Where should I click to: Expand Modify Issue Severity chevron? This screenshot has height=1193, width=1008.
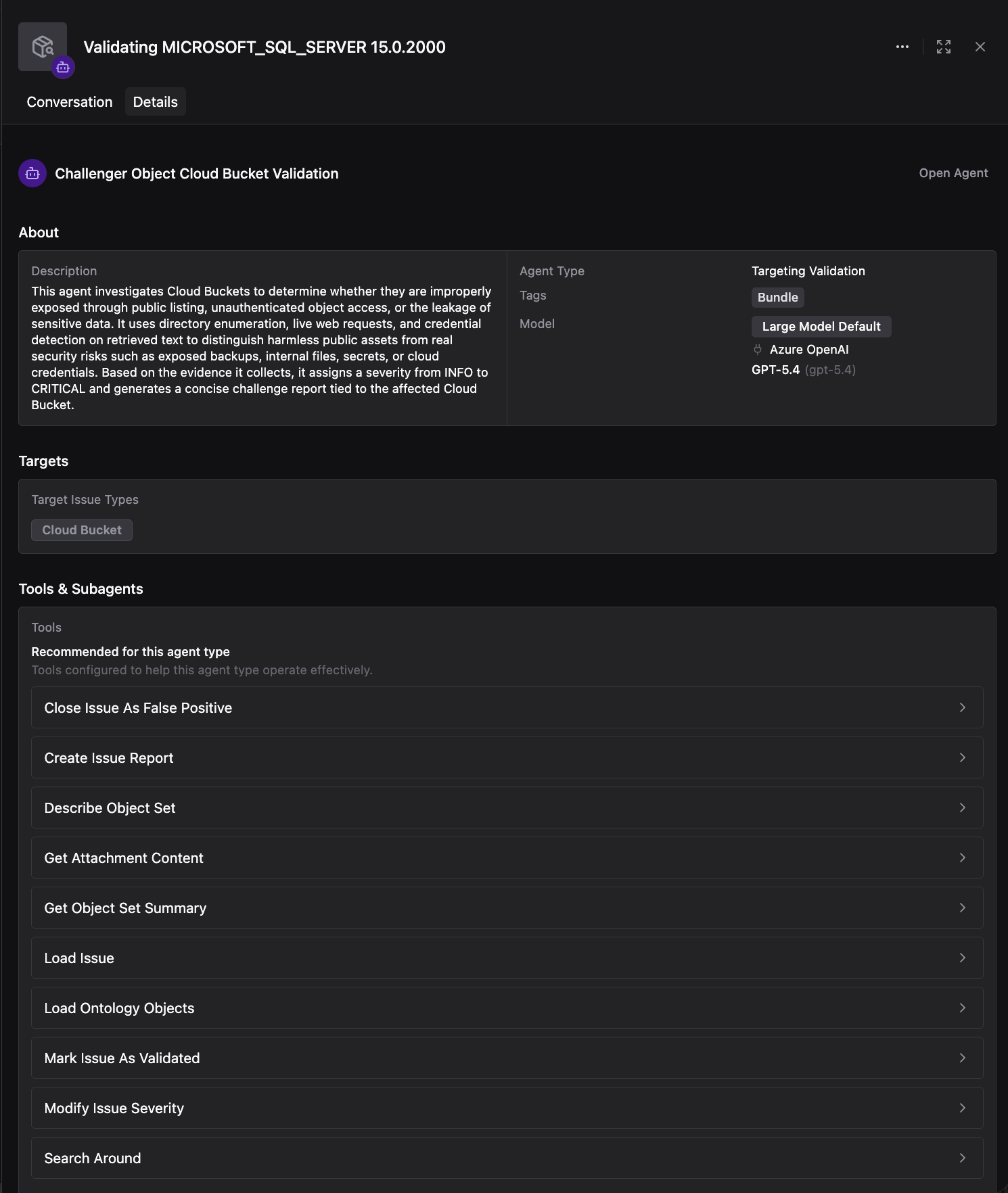[x=962, y=1108]
